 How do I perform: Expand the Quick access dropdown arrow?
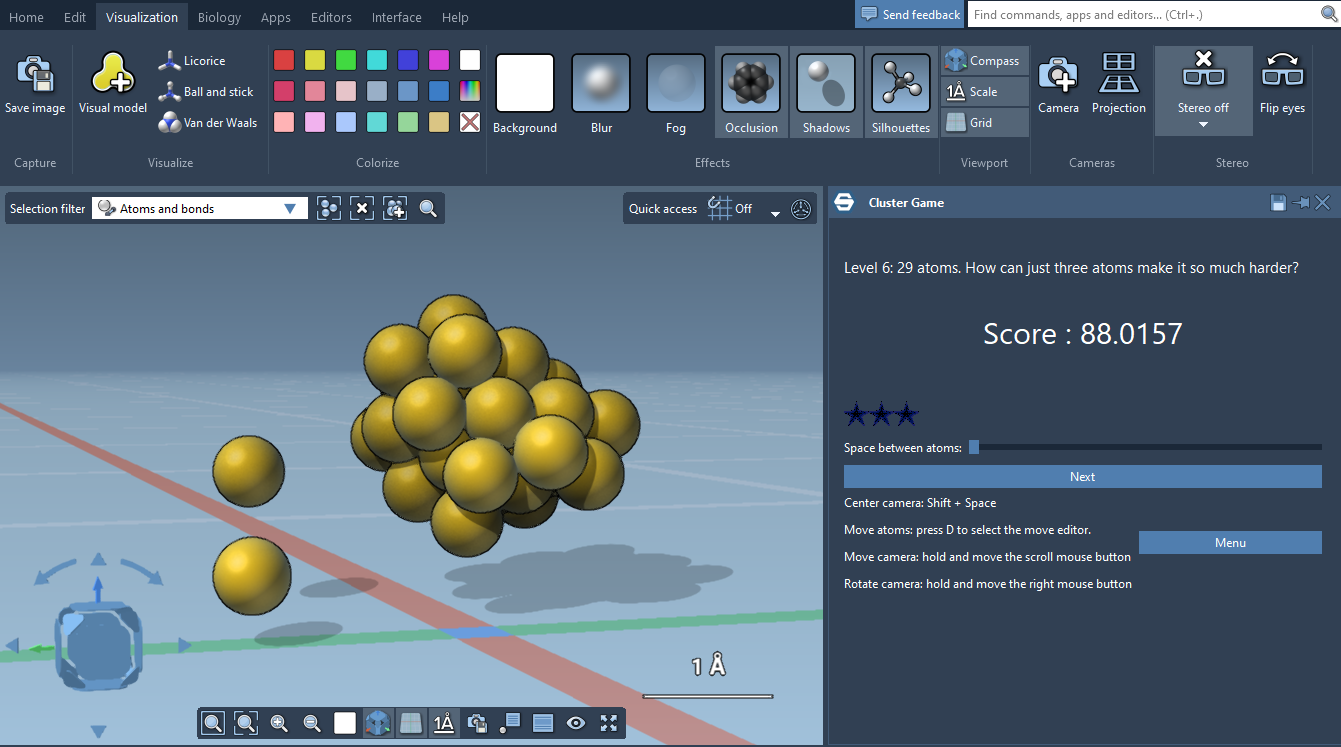click(775, 211)
